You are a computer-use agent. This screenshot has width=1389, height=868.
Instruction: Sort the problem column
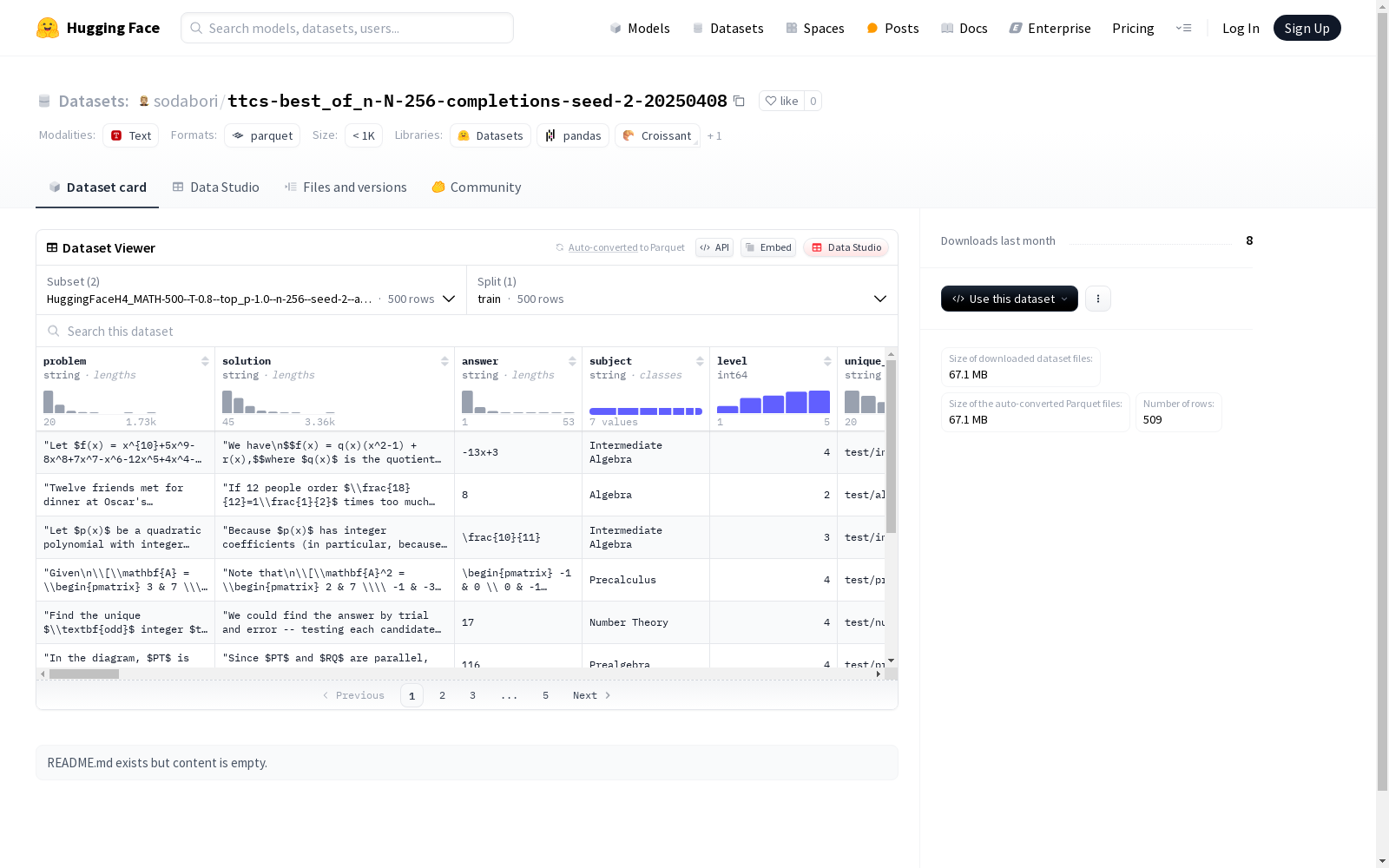[205, 361]
